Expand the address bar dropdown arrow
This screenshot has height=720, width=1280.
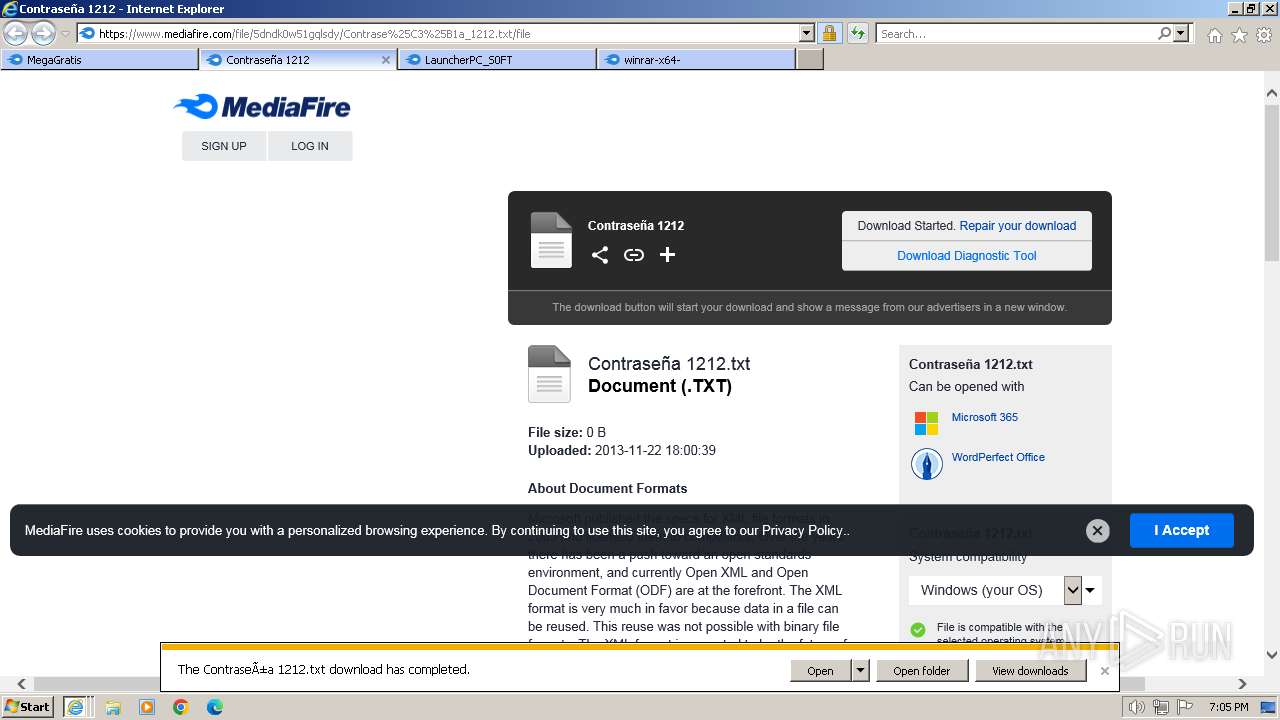[x=807, y=33]
